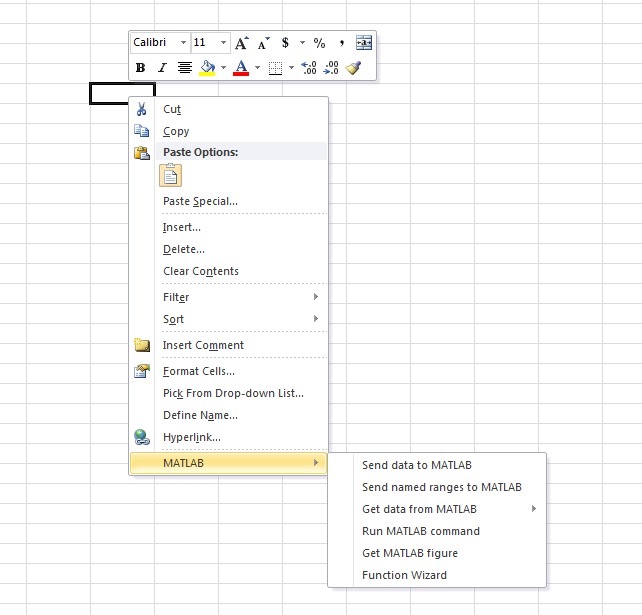The width and height of the screenshot is (642, 615).
Task: Open Hyperlink... dialog
Action: point(228,437)
